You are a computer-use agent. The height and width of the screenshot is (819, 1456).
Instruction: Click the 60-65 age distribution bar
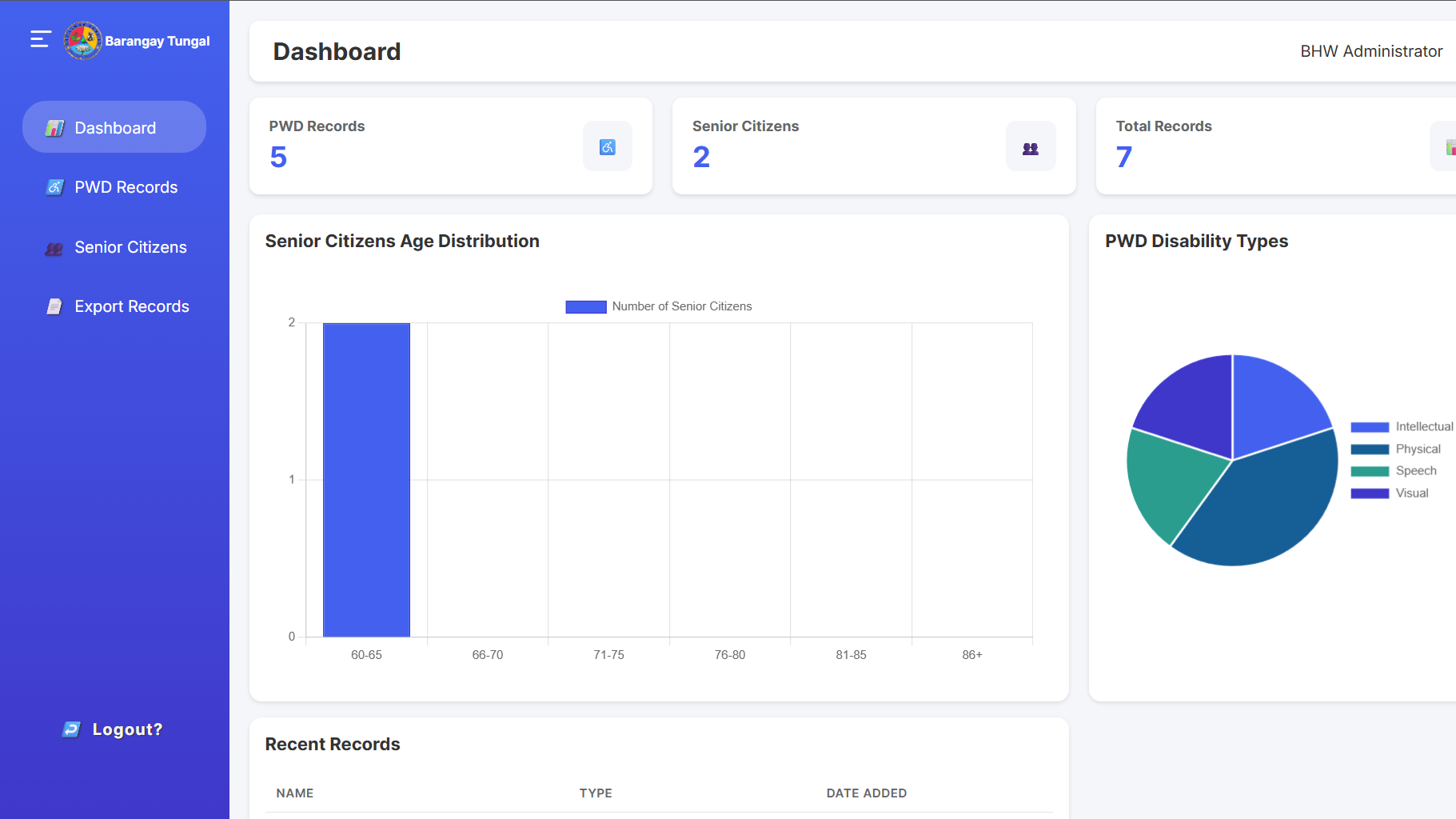tap(365, 480)
